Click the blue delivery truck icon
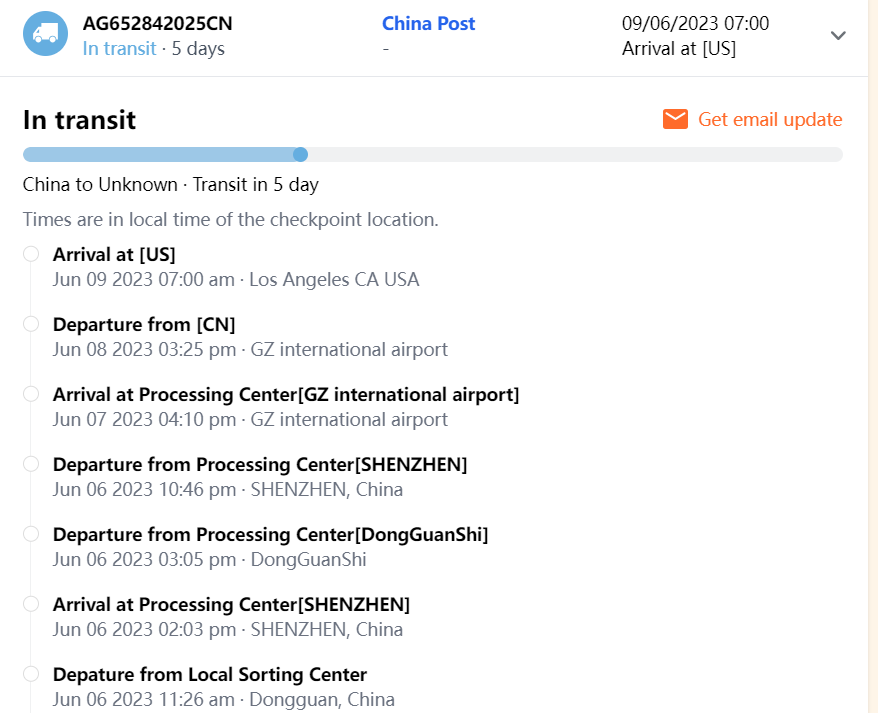This screenshot has height=713, width=878. 45,34
